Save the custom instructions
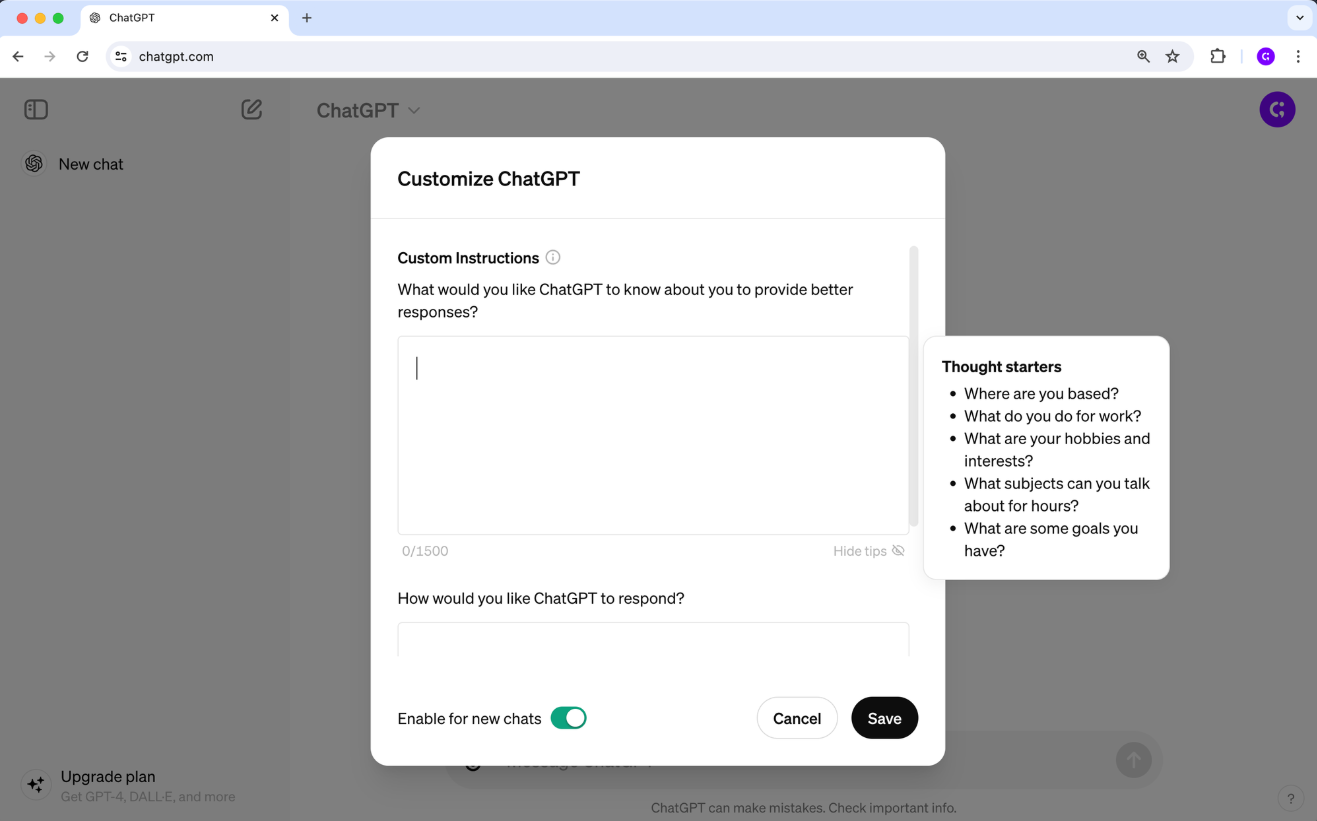The height and width of the screenshot is (821, 1317). [884, 718]
